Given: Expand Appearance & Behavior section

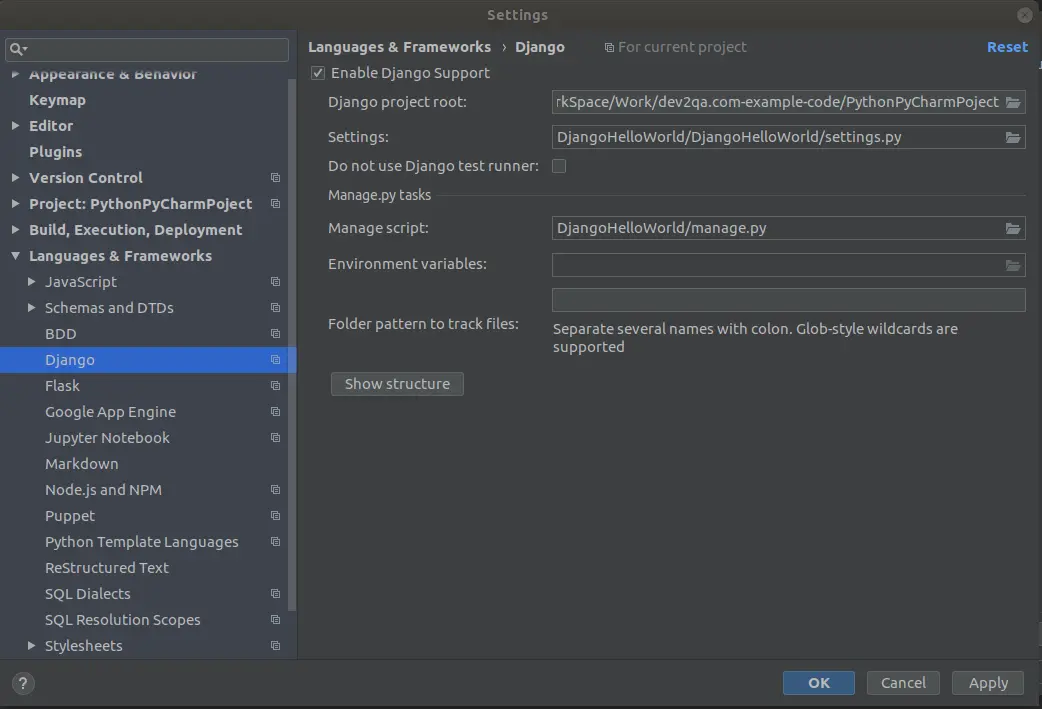Looking at the screenshot, I should pyautogui.click(x=15, y=74).
